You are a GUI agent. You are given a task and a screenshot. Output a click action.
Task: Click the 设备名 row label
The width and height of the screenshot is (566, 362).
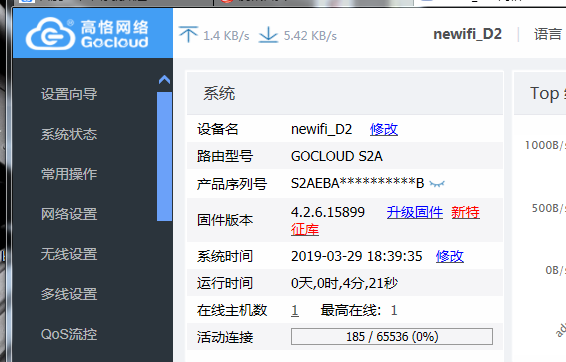[218, 129]
